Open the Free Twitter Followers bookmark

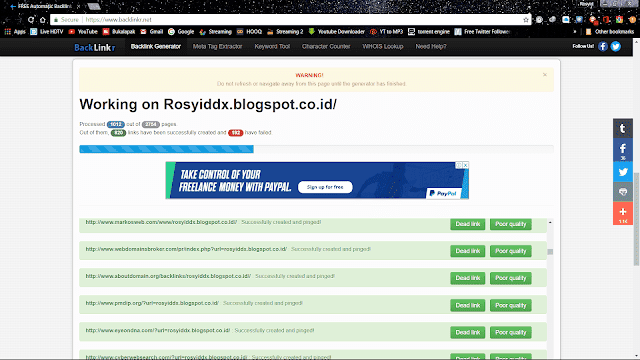482,31
